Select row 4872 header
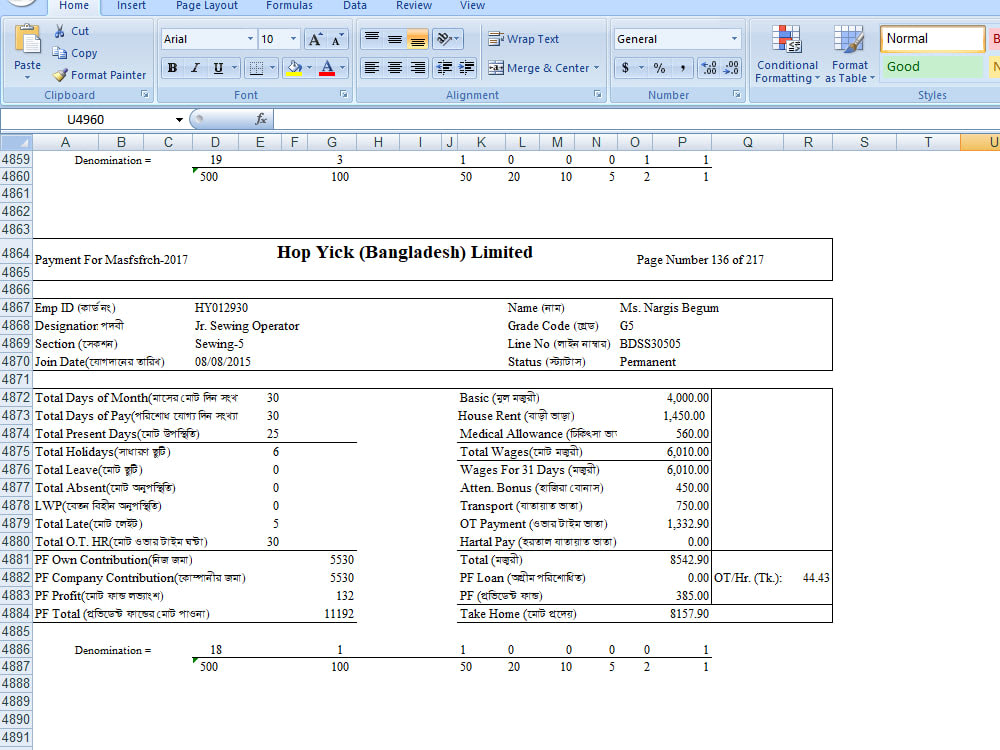 pyautogui.click(x=16, y=397)
